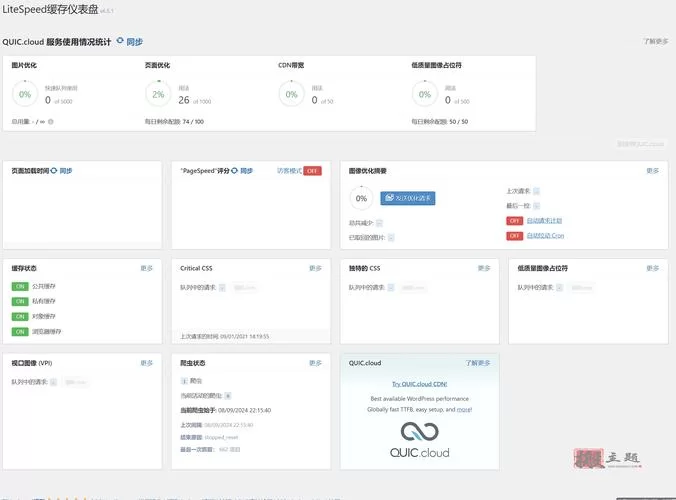
Task: Refresh the page load time via its sync icon
Action: (x=54, y=171)
